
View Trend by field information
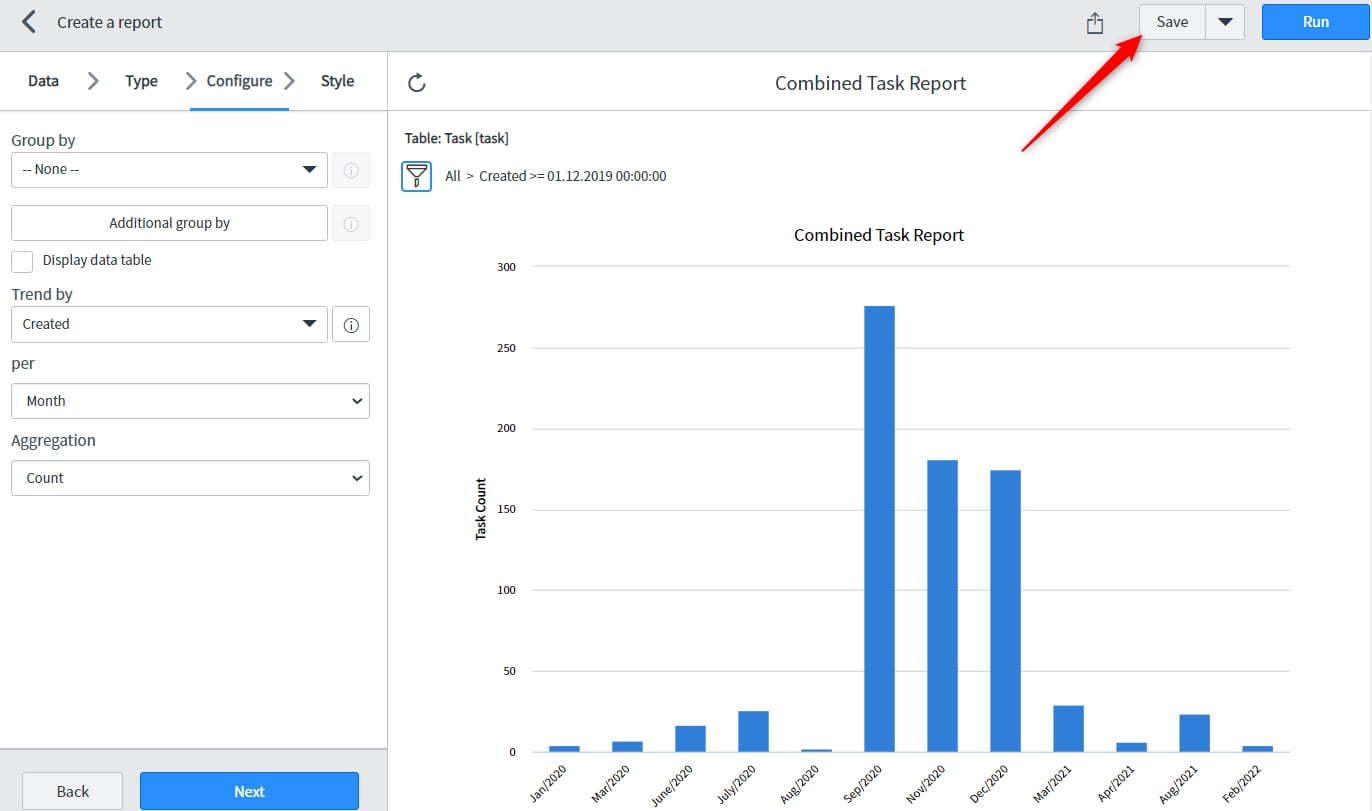coord(351,324)
